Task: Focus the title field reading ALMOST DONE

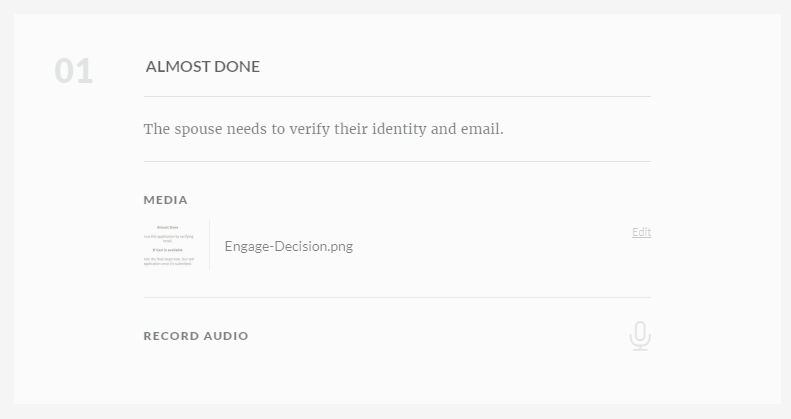Action: [203, 67]
